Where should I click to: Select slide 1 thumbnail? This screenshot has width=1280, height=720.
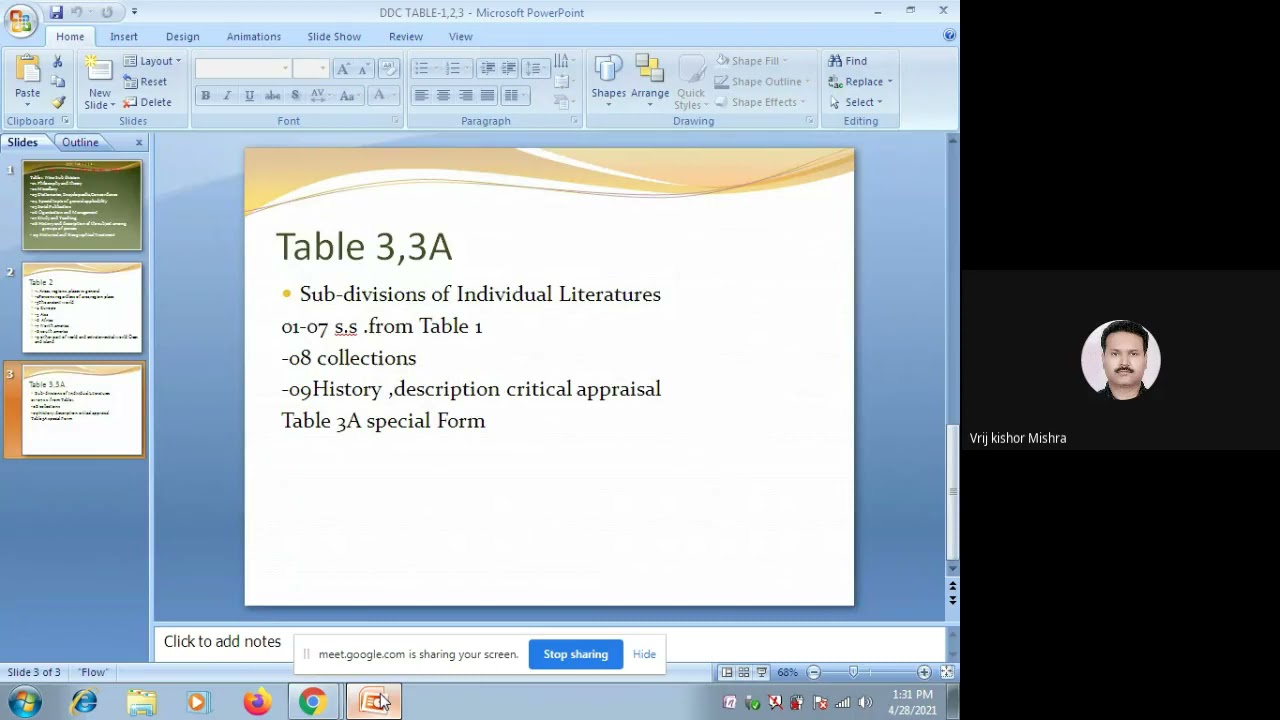(x=82, y=205)
